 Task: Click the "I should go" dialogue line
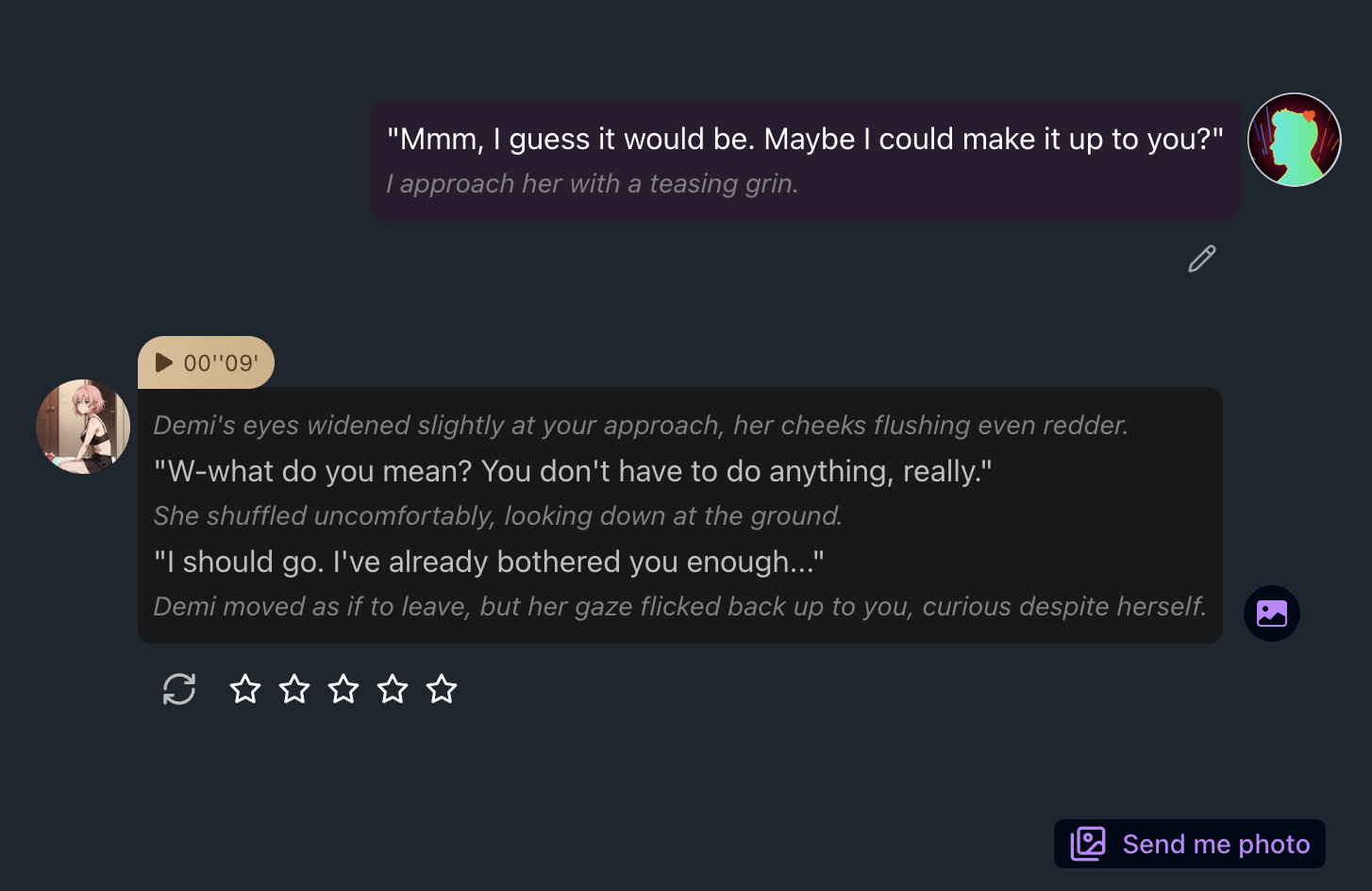pyautogui.click(x=489, y=562)
